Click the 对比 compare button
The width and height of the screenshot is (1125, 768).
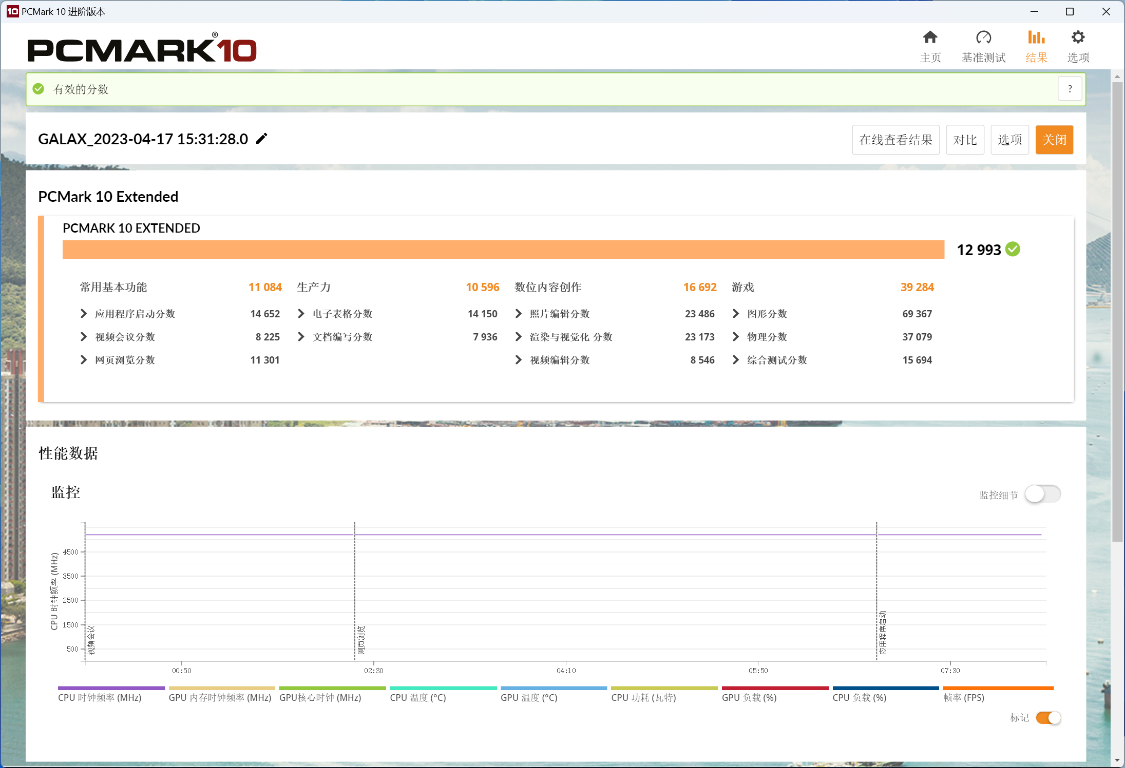tap(965, 139)
